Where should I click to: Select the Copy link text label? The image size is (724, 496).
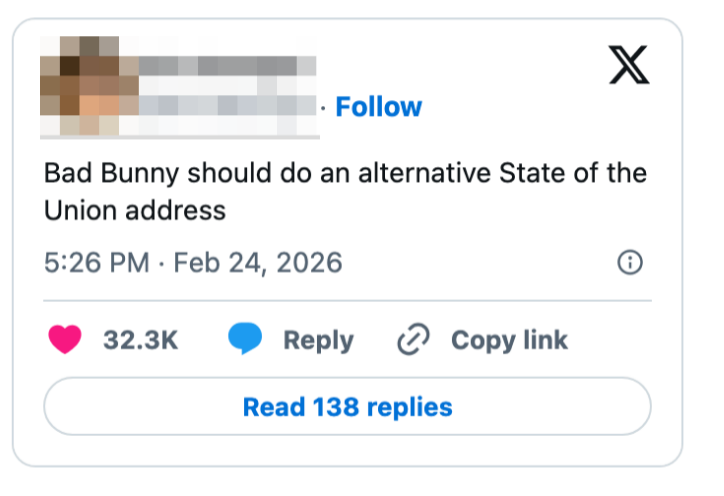pyautogui.click(x=509, y=340)
